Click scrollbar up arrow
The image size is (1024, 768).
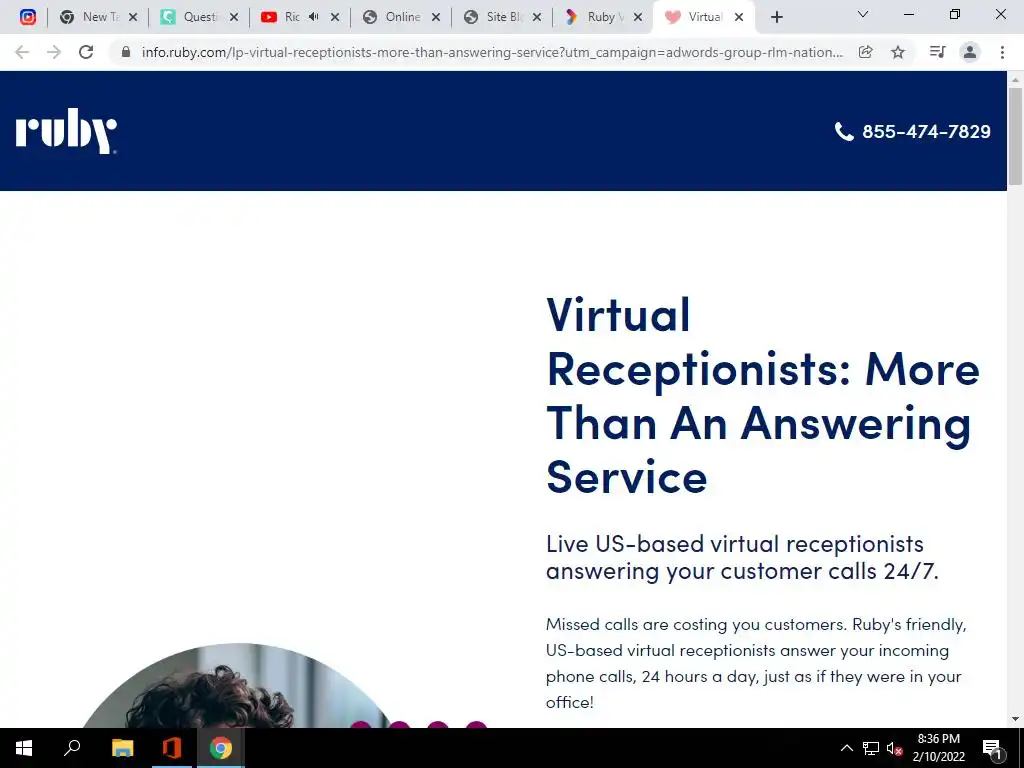[1015, 79]
